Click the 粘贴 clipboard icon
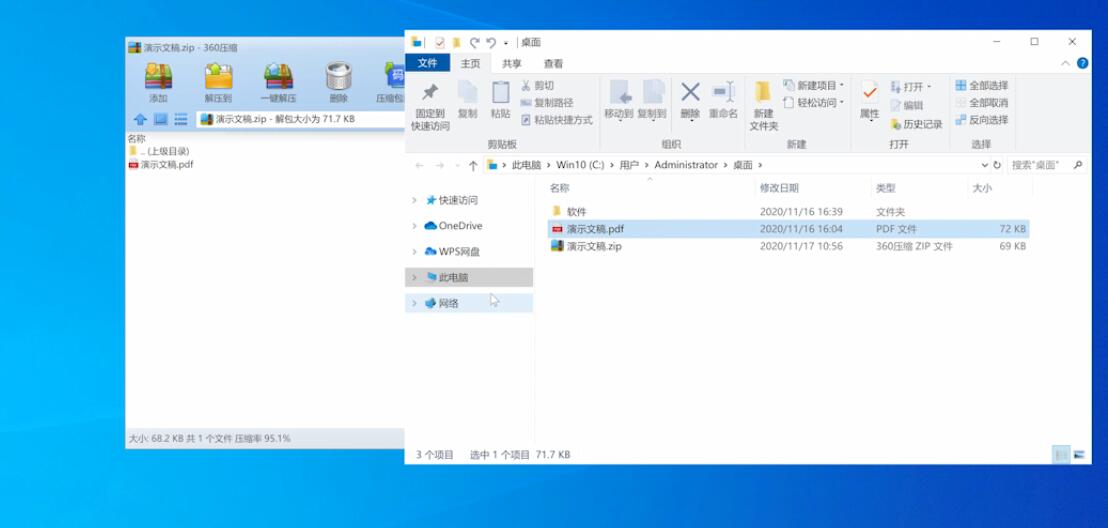 click(x=500, y=92)
